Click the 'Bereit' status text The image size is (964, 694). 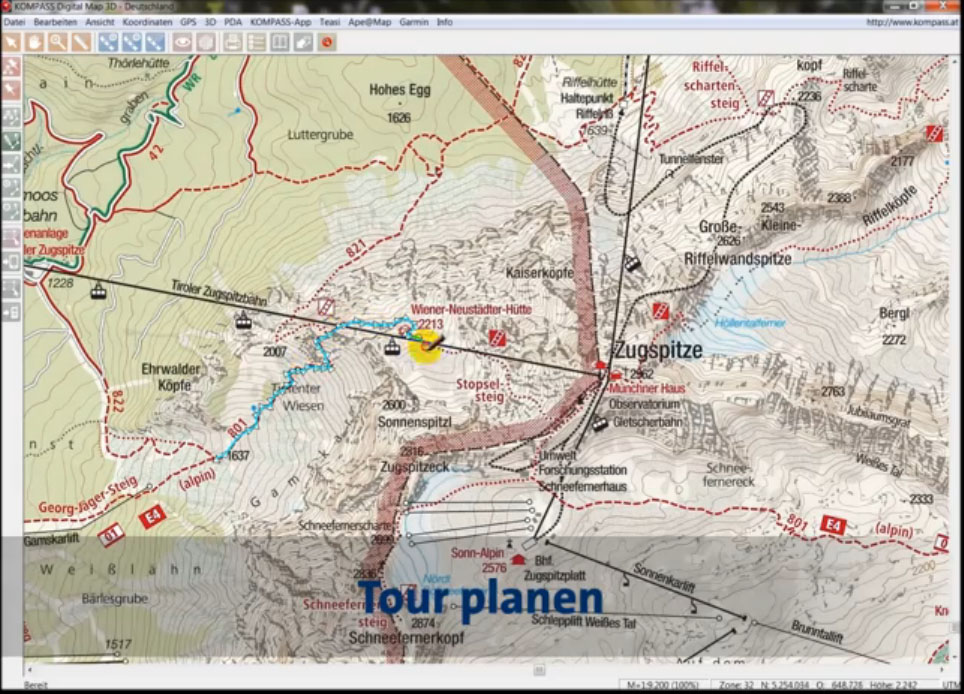pyautogui.click(x=35, y=685)
